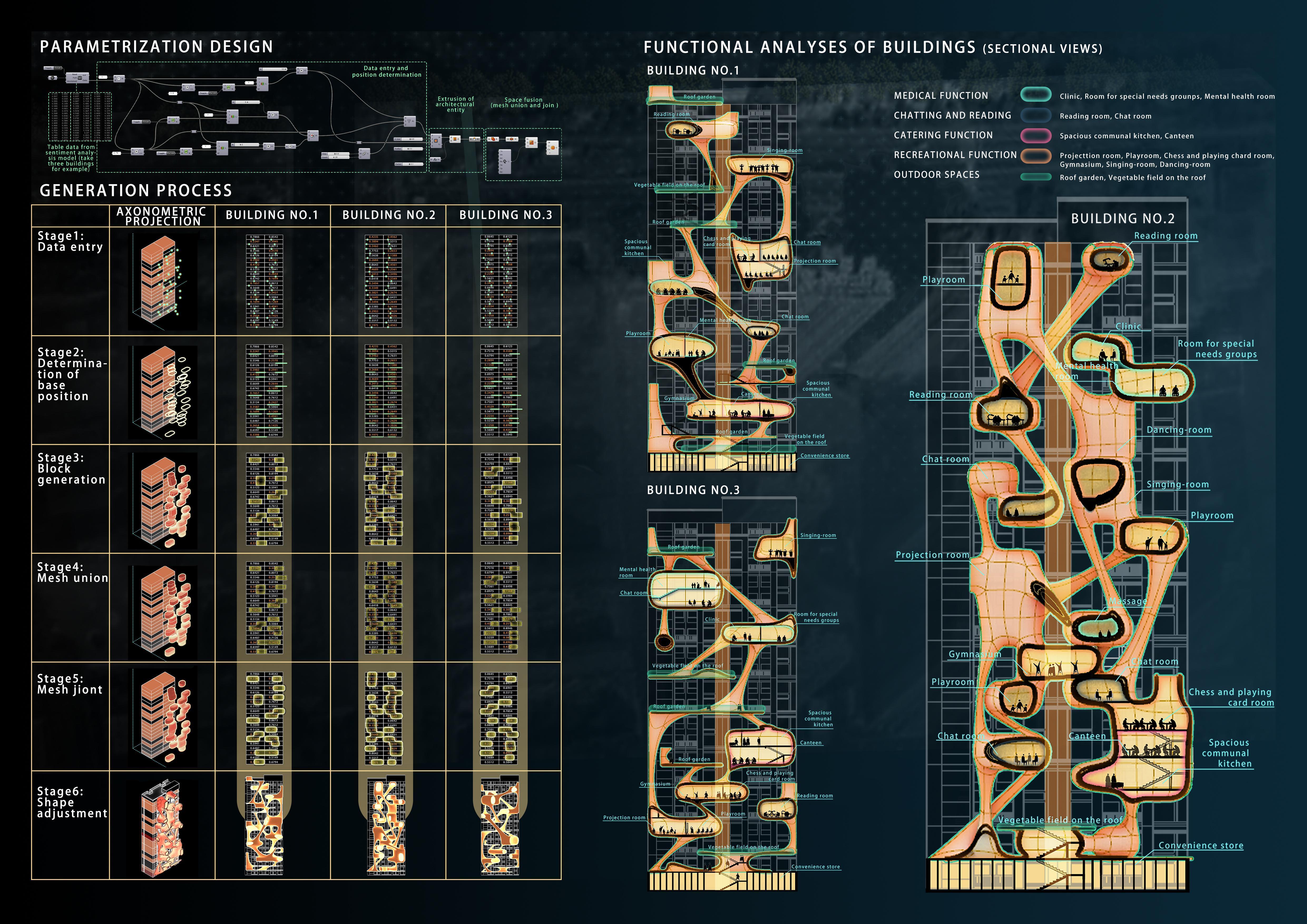Viewport: 1307px width, 924px height.
Task: Click the Catering Function pink legend swatch
Action: tap(1035, 135)
